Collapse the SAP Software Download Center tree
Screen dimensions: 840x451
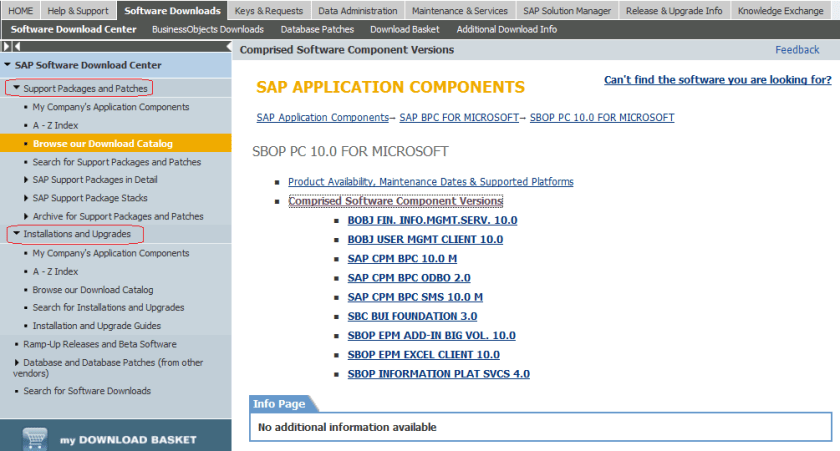[8, 65]
